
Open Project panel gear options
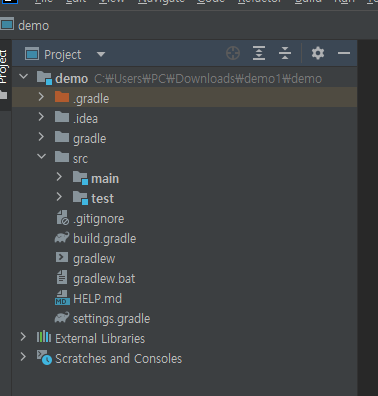318,53
